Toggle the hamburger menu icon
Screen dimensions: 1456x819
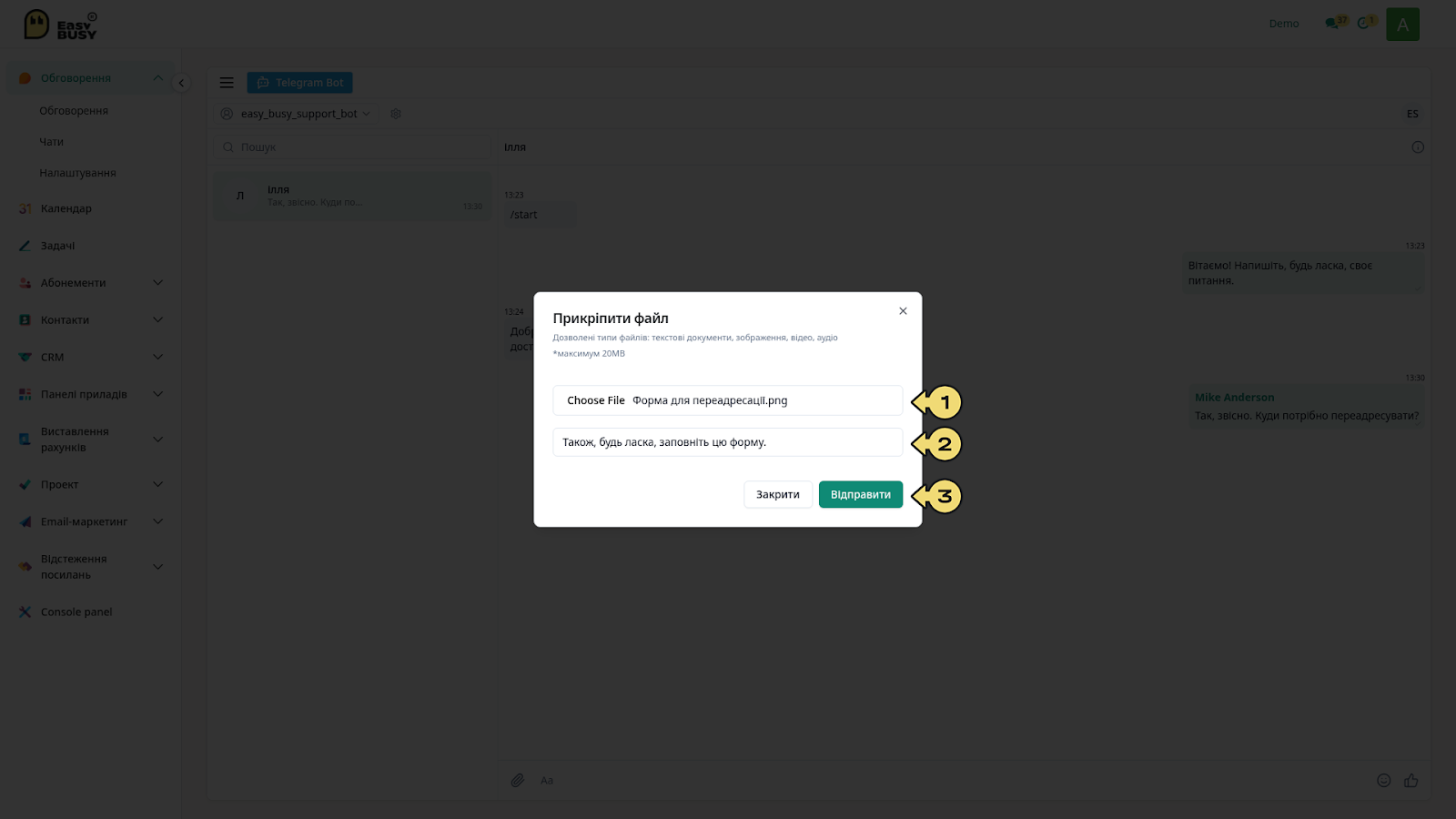[227, 83]
